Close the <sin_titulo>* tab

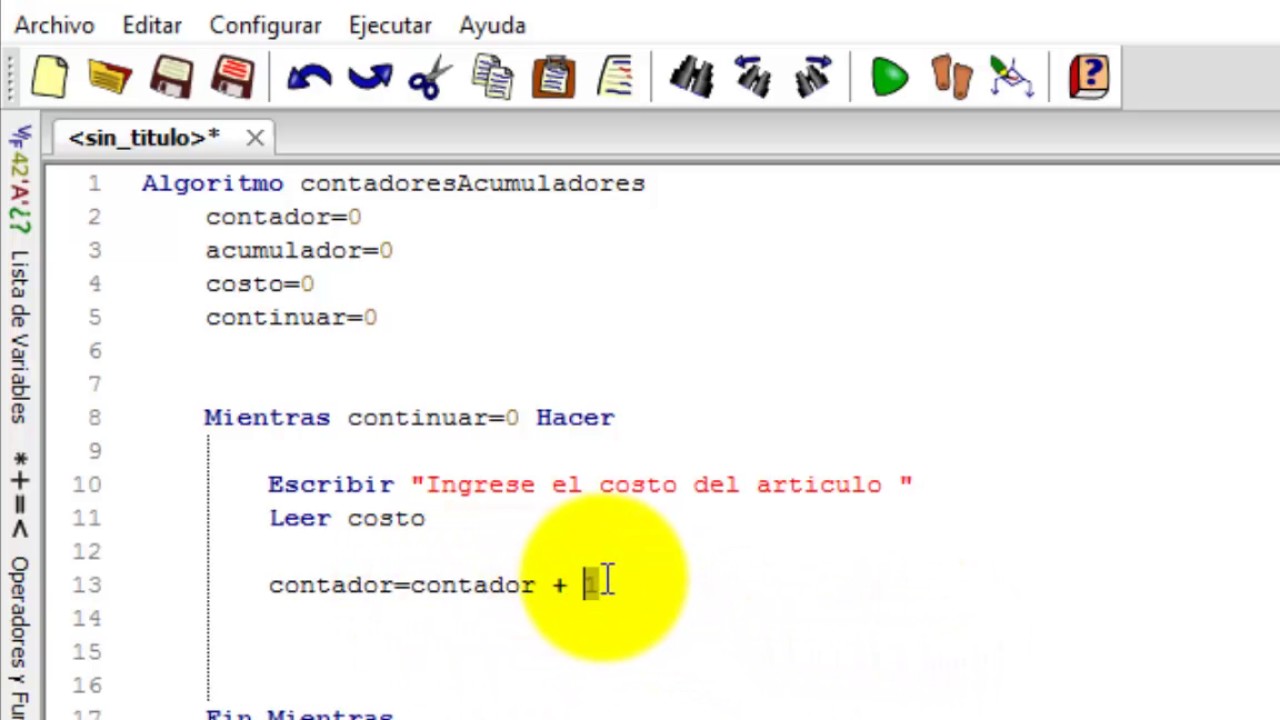pos(255,138)
